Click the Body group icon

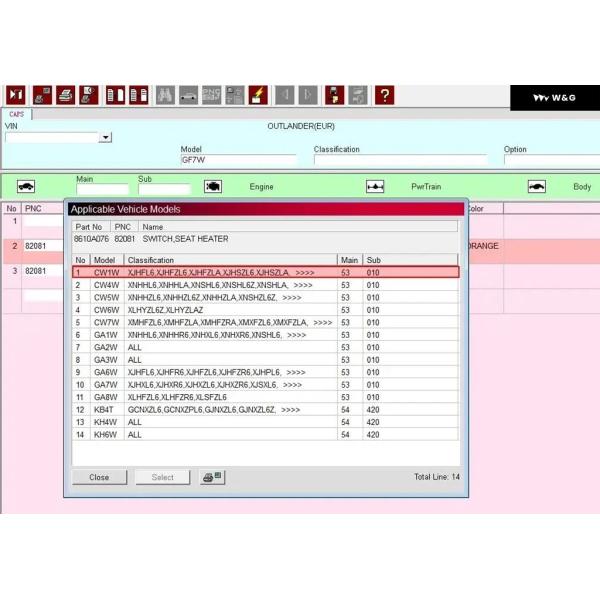[537, 186]
